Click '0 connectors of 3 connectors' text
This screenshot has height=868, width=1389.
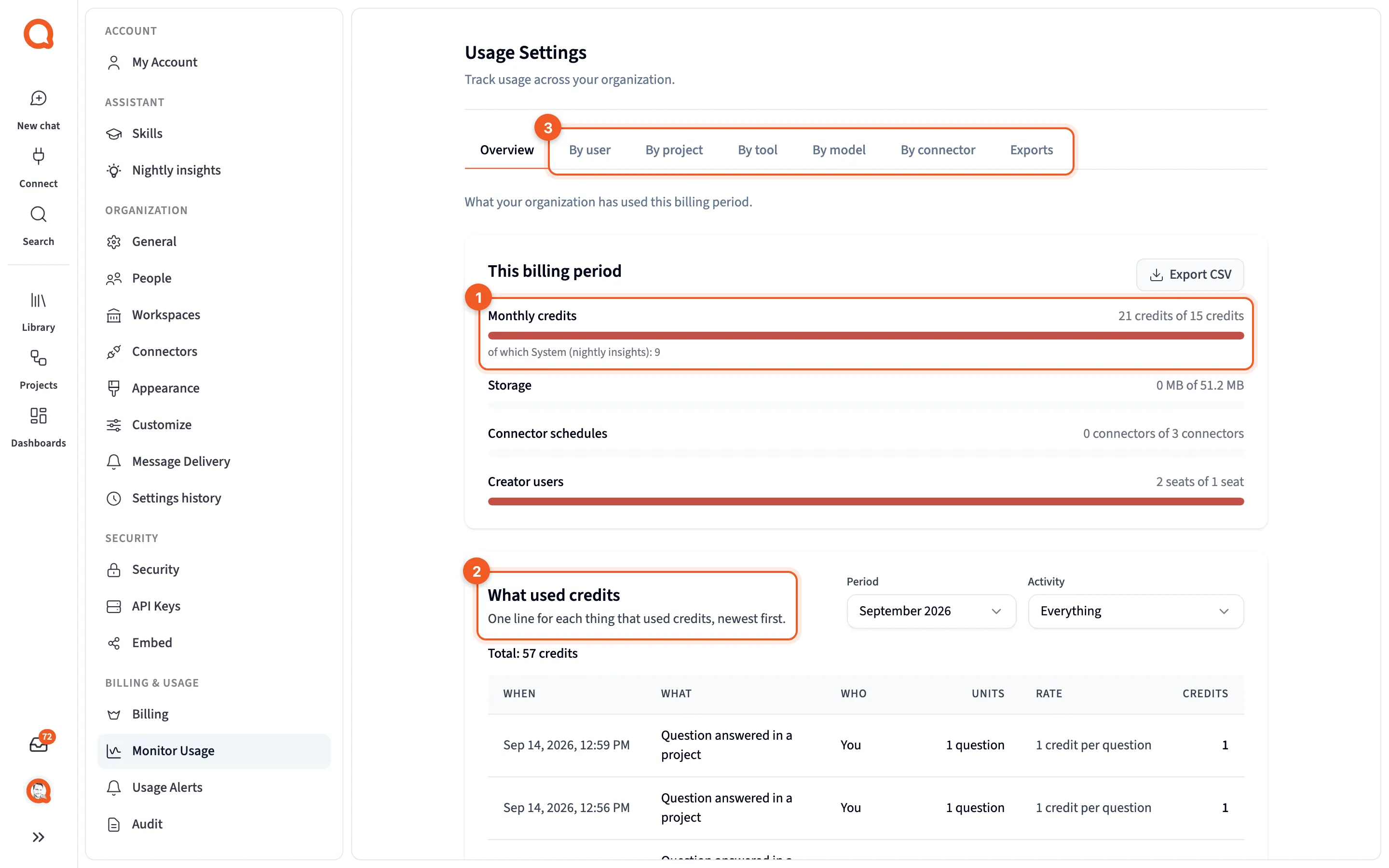tap(1163, 433)
